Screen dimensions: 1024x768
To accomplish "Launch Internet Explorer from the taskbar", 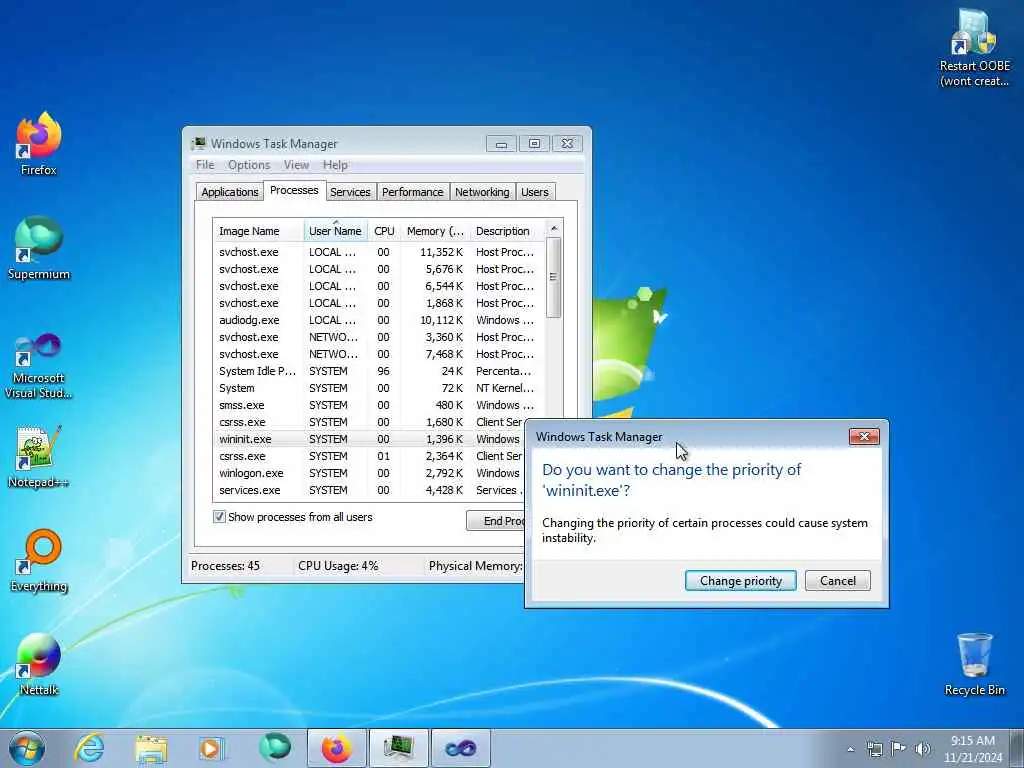I will pos(89,748).
